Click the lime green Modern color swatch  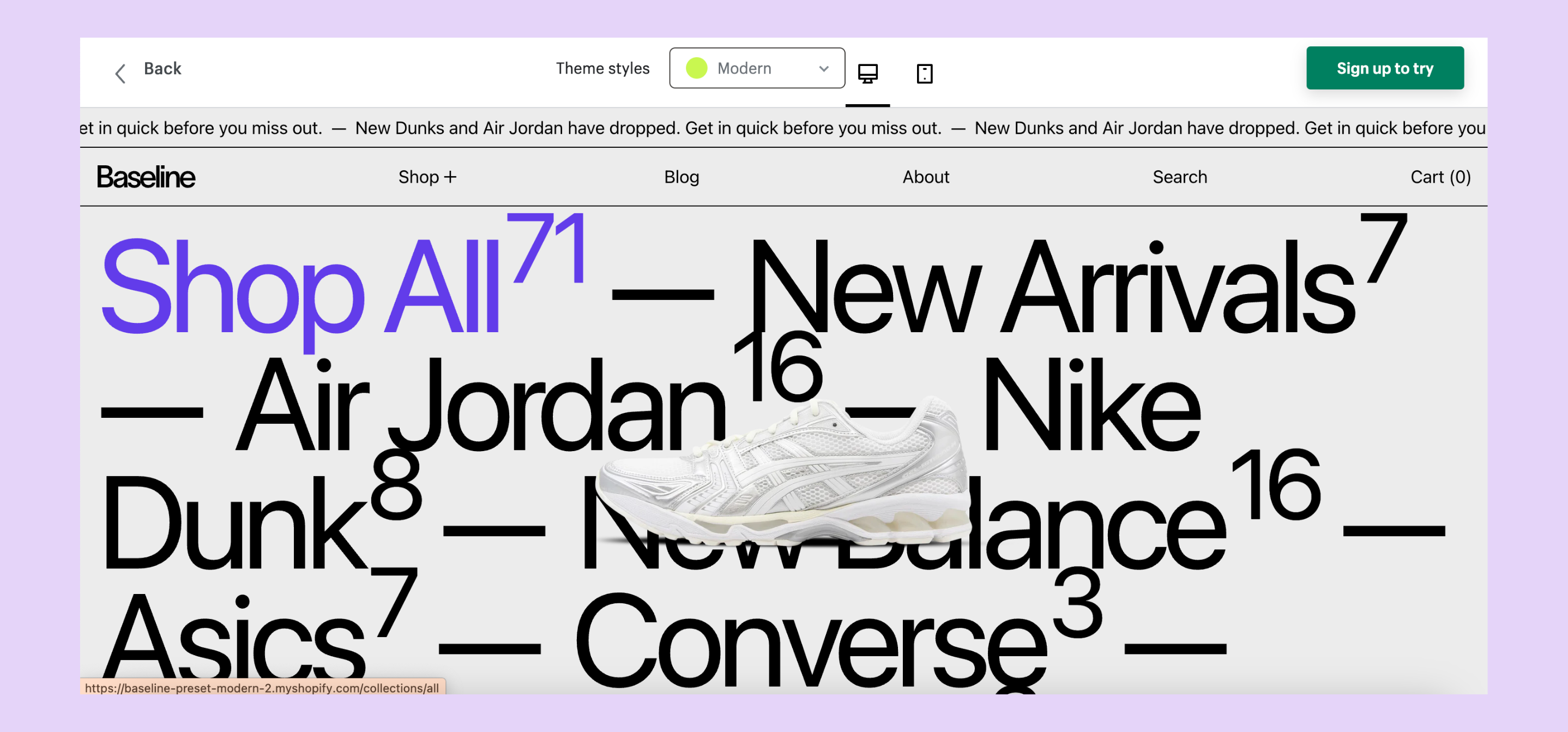(x=696, y=68)
